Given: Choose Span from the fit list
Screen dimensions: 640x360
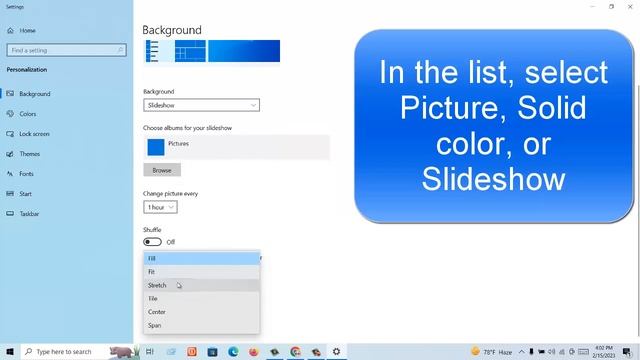Looking at the screenshot, I should [x=202, y=325].
